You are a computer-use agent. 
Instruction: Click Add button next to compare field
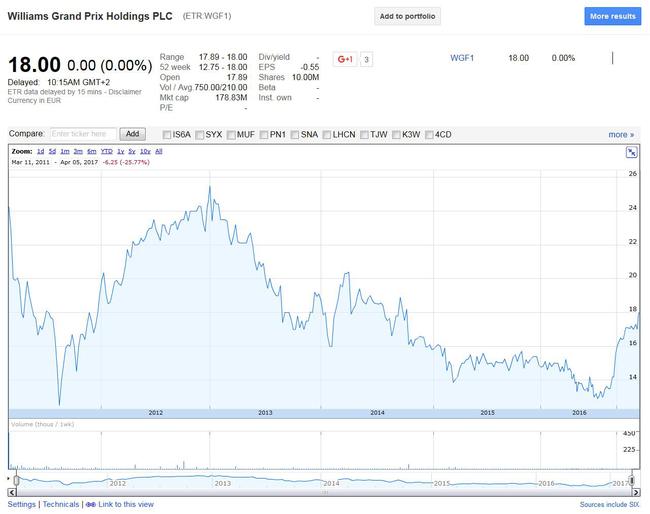(133, 134)
